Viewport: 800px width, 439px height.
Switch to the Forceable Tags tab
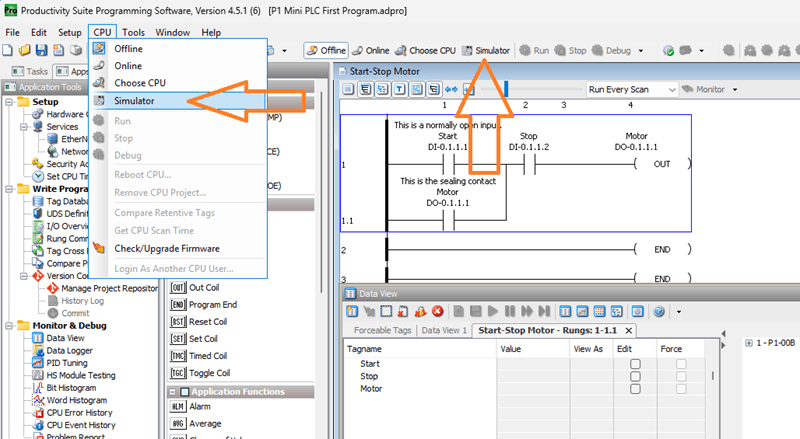(382, 330)
